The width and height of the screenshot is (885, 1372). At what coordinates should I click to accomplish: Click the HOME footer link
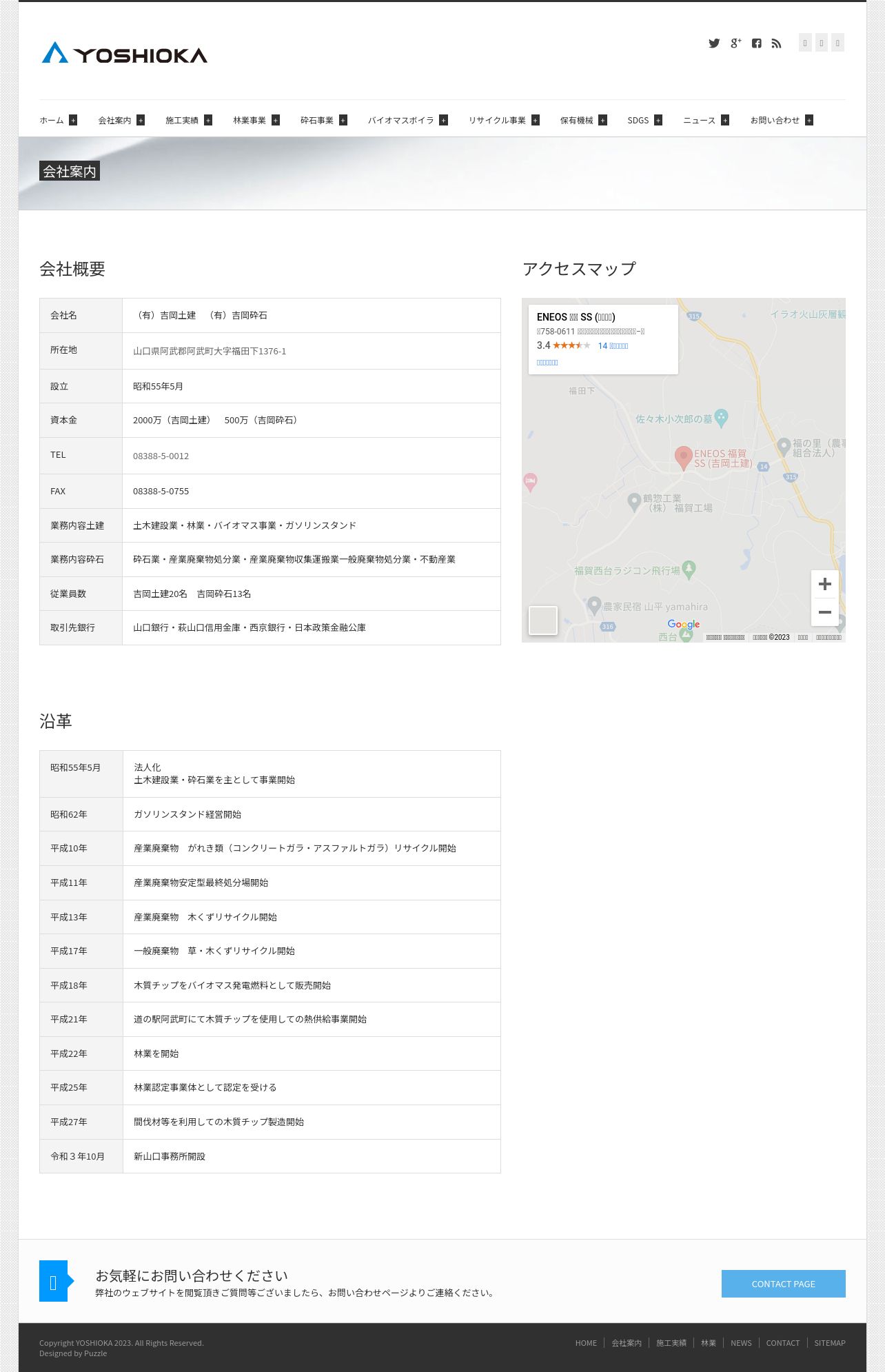586,1342
